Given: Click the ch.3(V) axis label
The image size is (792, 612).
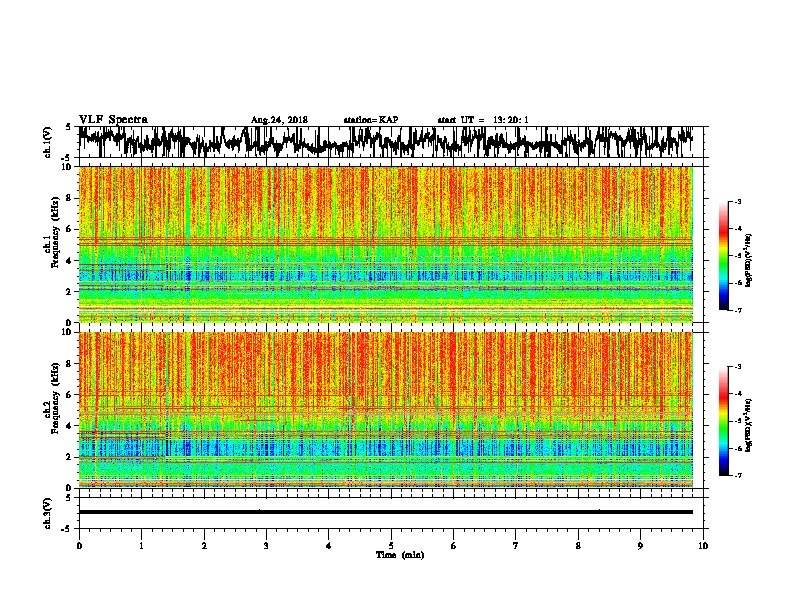Looking at the screenshot, I should (x=48, y=513).
